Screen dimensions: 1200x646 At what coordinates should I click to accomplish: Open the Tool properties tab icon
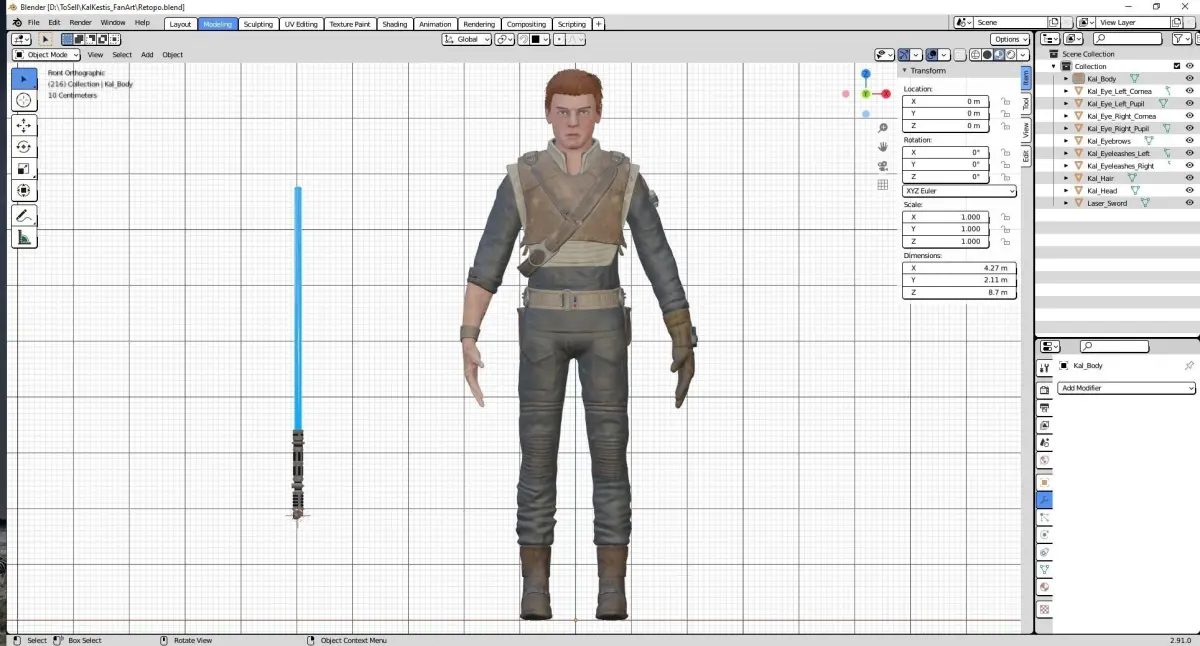pos(1044,369)
